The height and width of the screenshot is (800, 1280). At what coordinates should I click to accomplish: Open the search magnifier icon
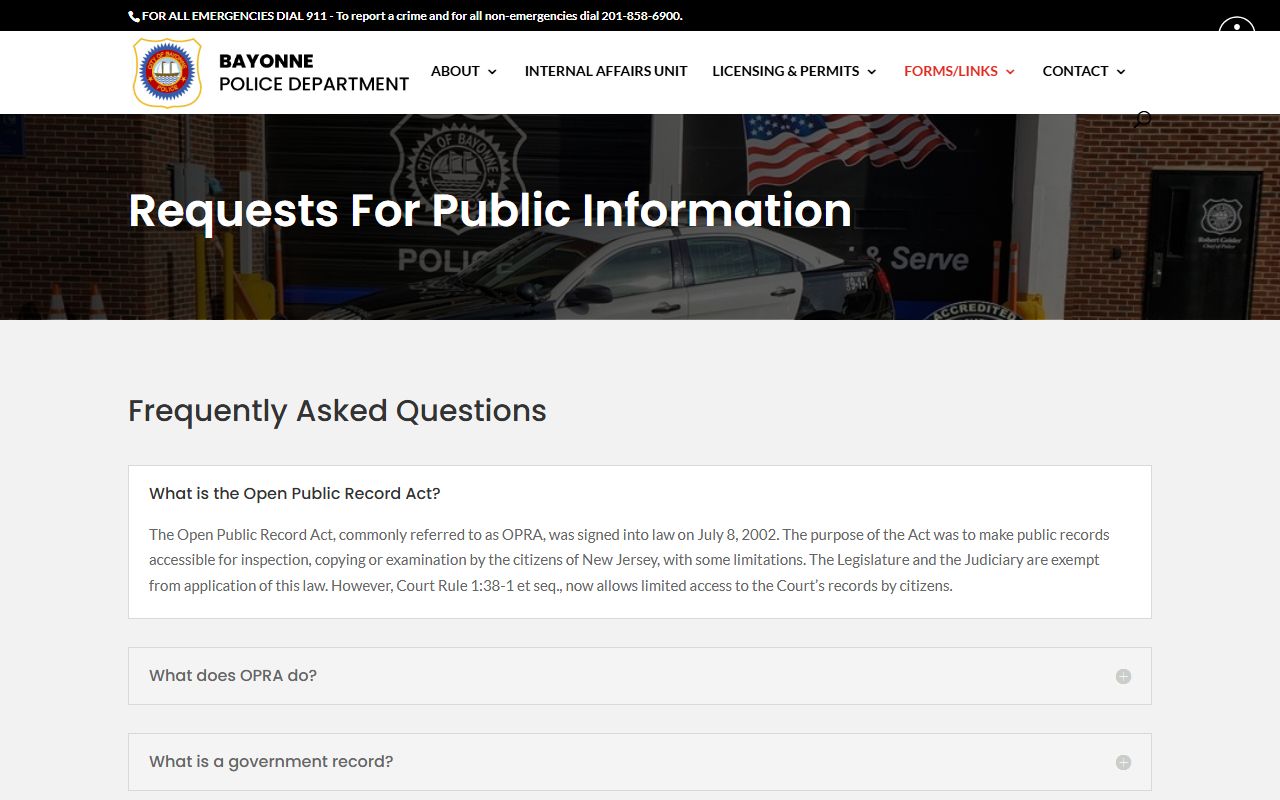(1143, 119)
